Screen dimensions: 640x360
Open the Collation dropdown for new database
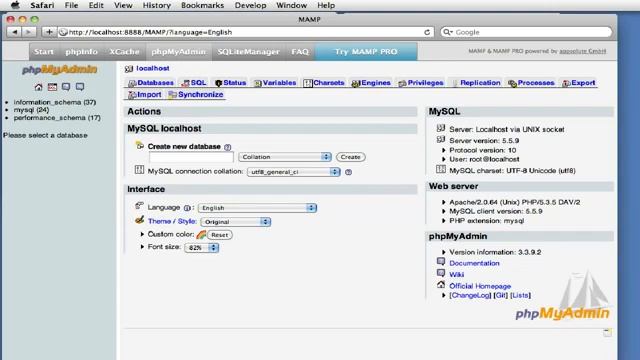(x=284, y=157)
